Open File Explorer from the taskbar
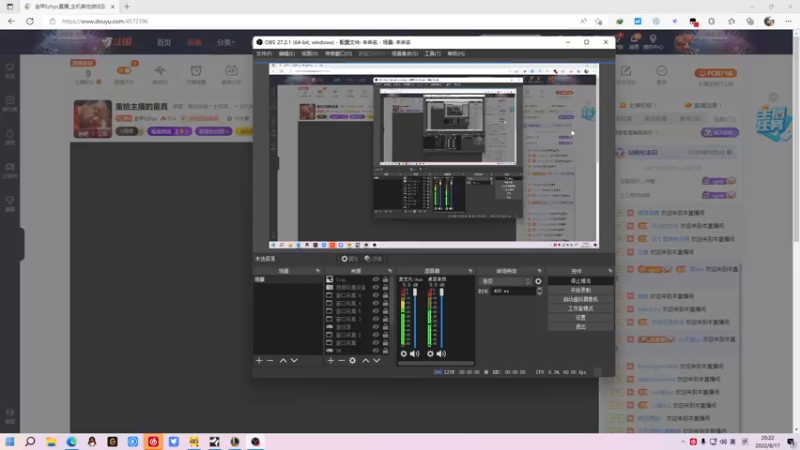Viewport: 800px width, 450px height. click(x=51, y=442)
